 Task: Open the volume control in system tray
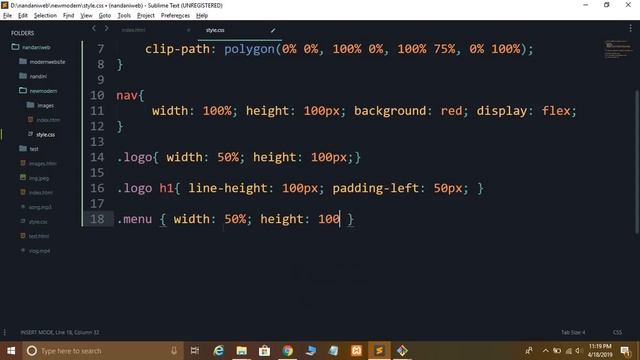(578, 351)
